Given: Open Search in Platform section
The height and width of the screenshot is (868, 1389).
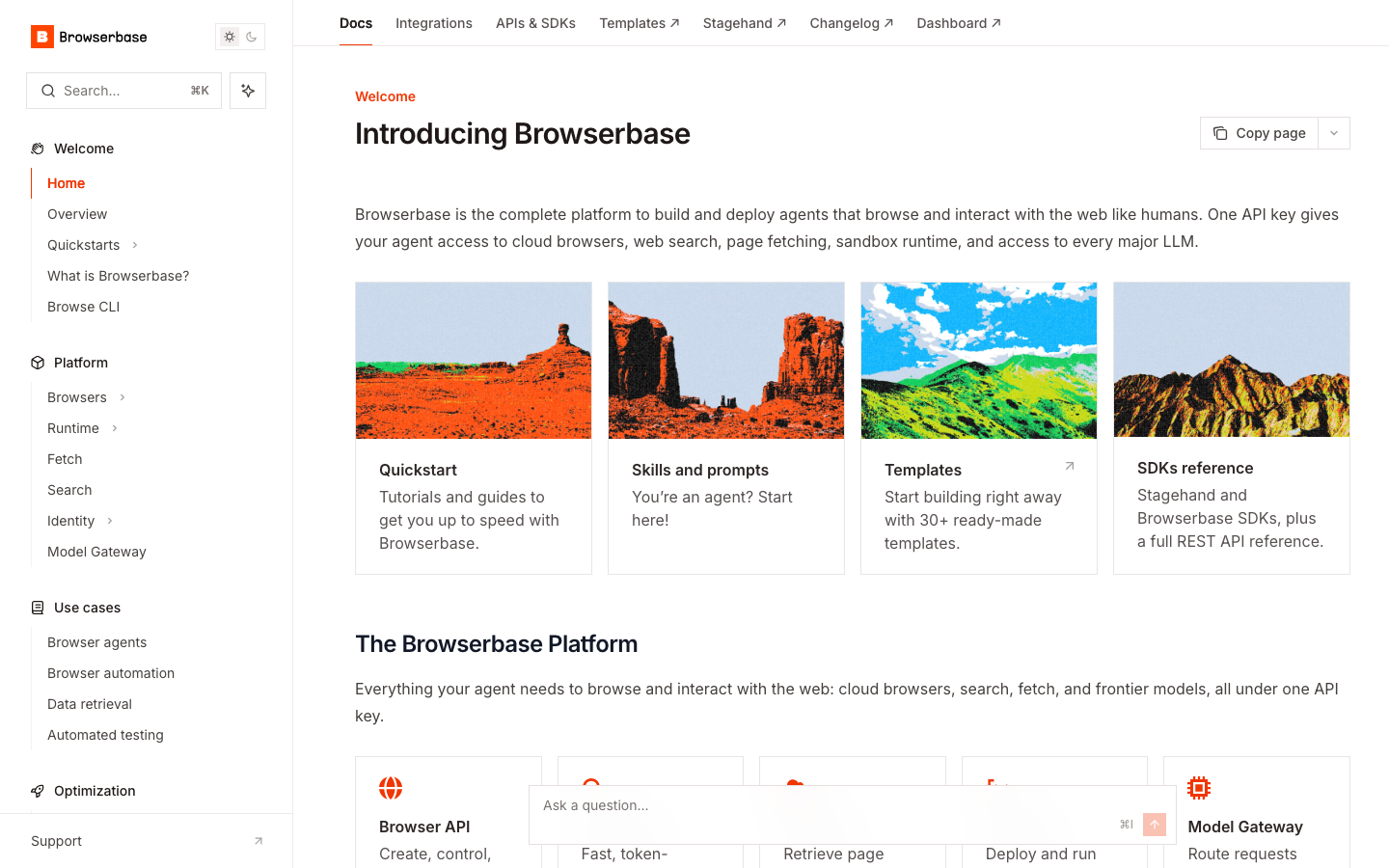Looking at the screenshot, I should click(69, 490).
